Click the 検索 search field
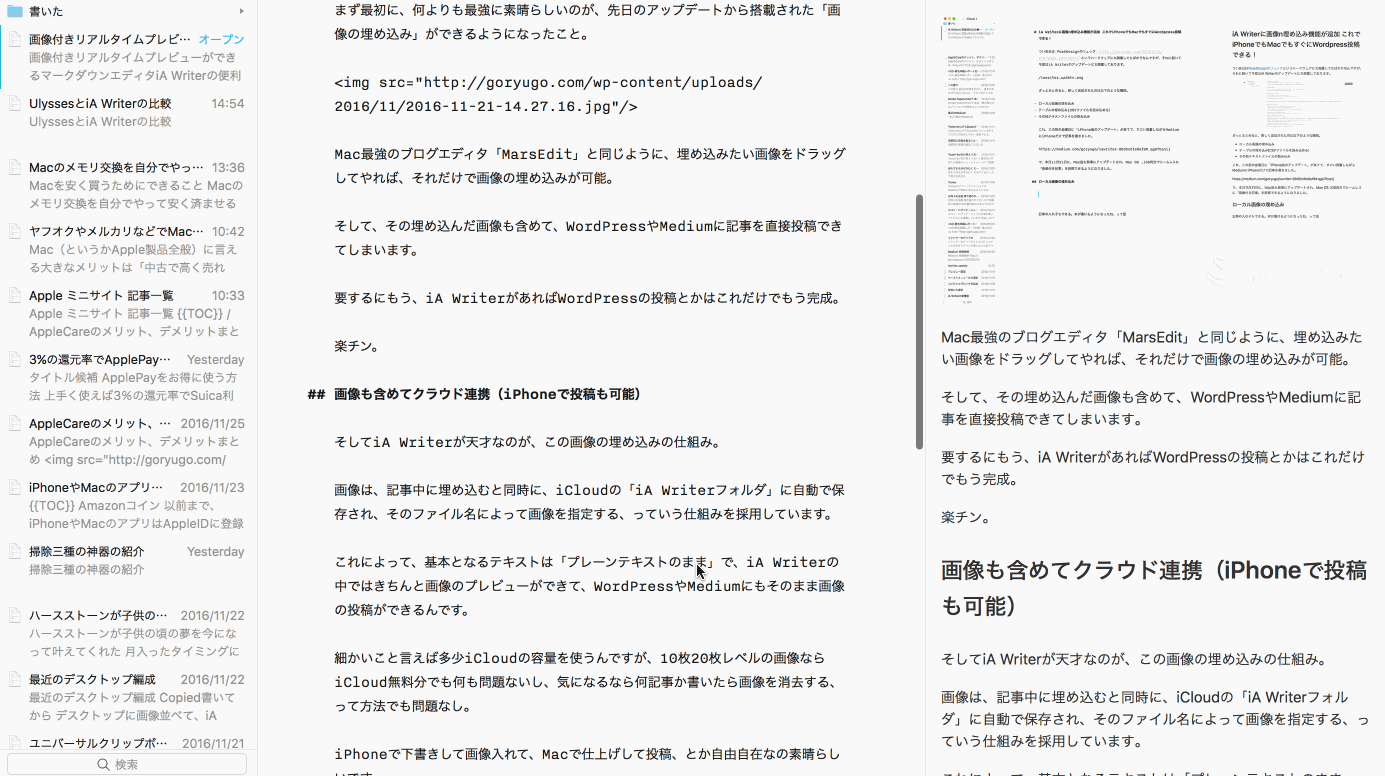 [x=127, y=763]
